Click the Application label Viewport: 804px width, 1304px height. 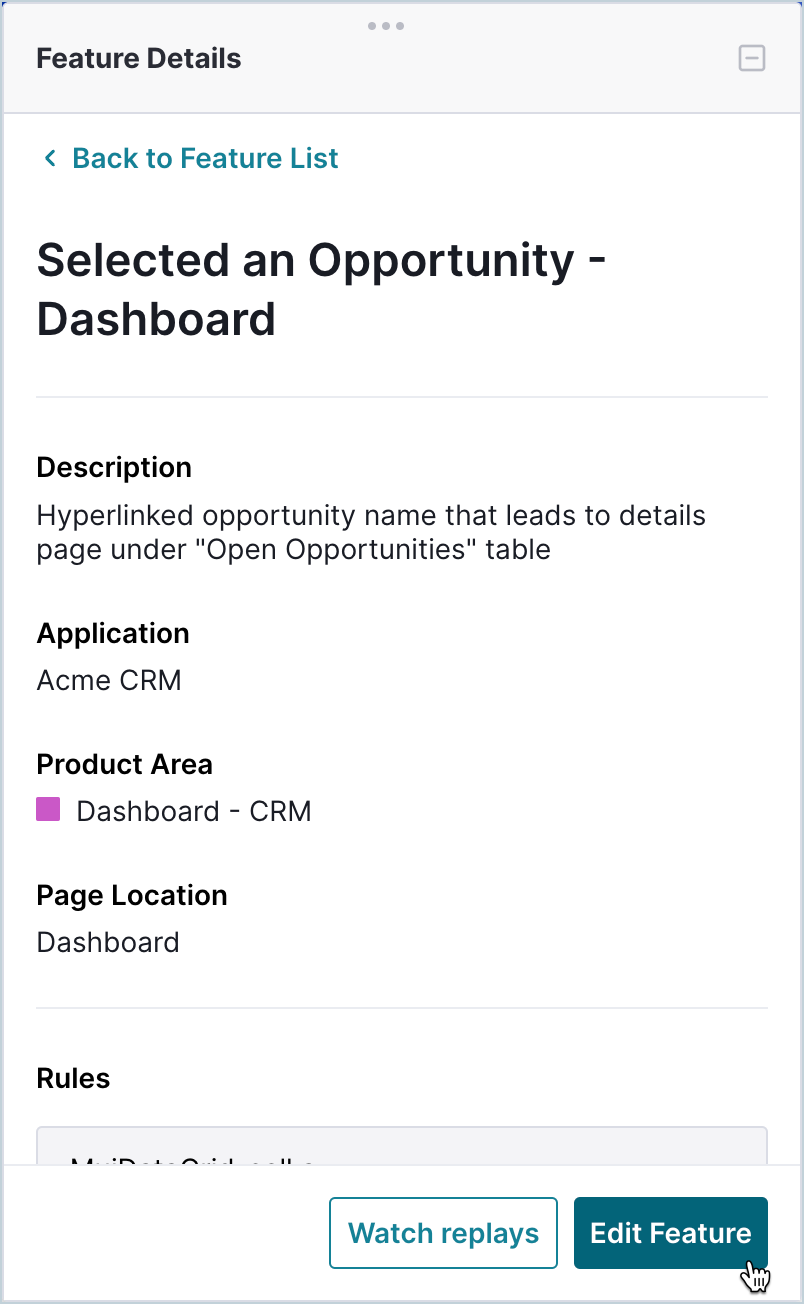point(113,633)
